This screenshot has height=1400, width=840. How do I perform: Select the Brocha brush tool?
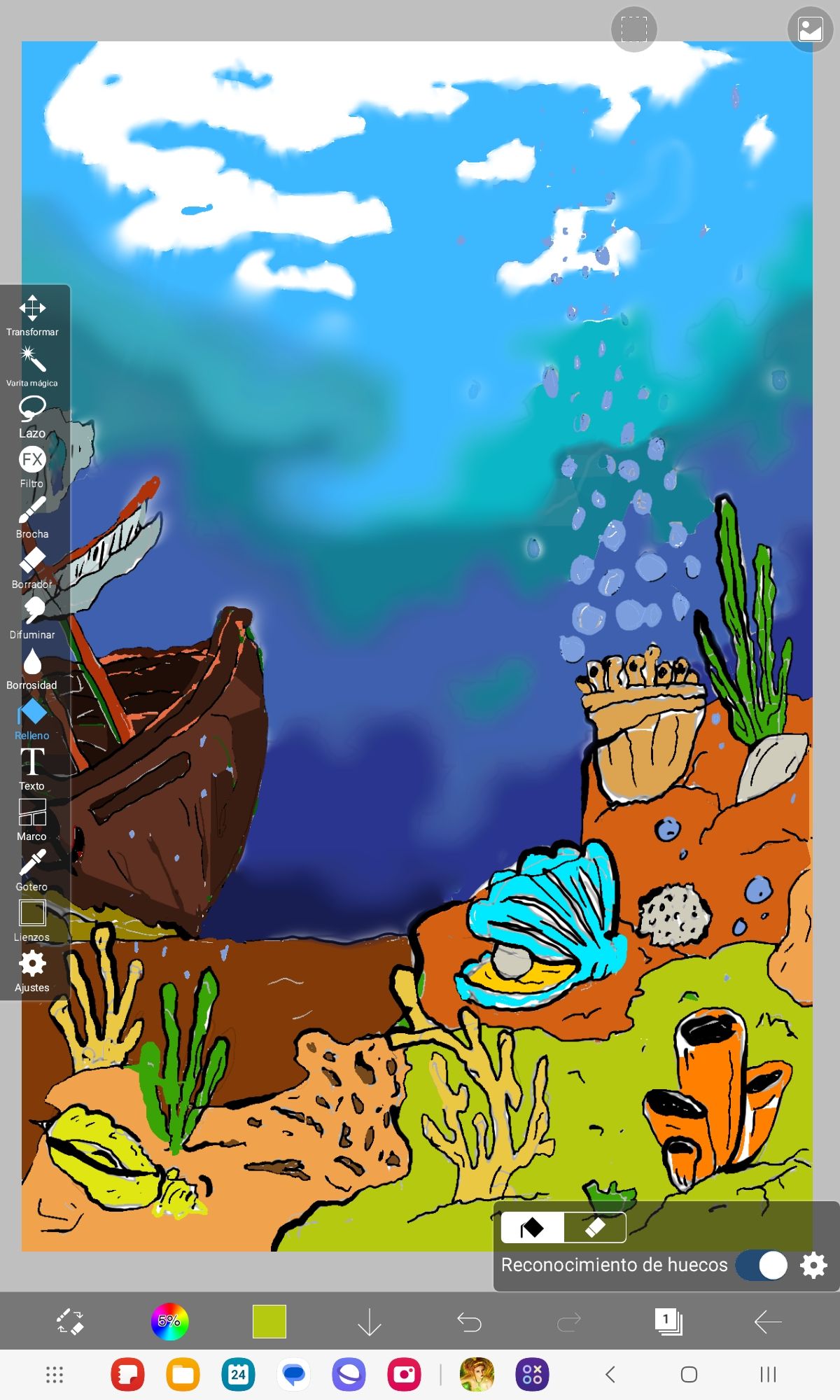coord(32,517)
